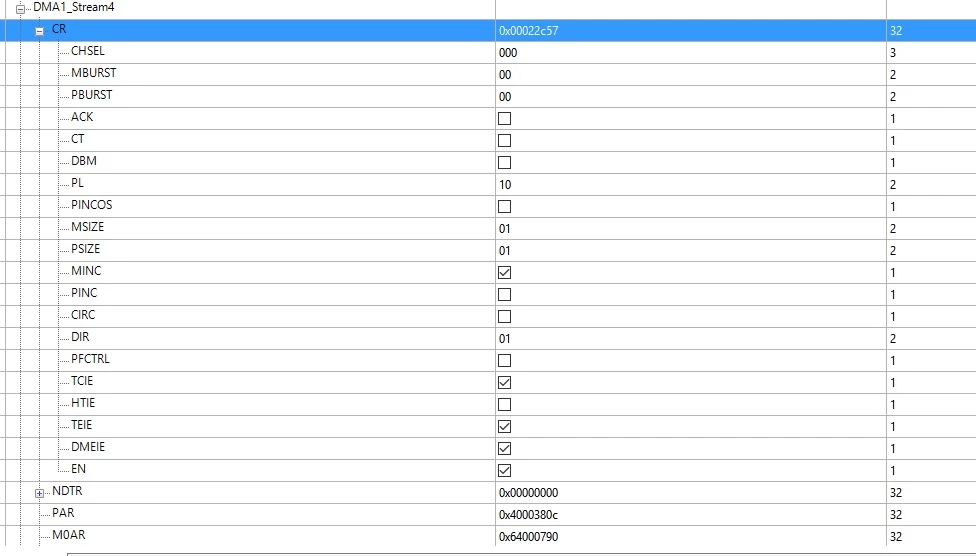Uncheck the DMEIE interrupt checkbox
This screenshot has height=556, width=976.
coord(505,448)
